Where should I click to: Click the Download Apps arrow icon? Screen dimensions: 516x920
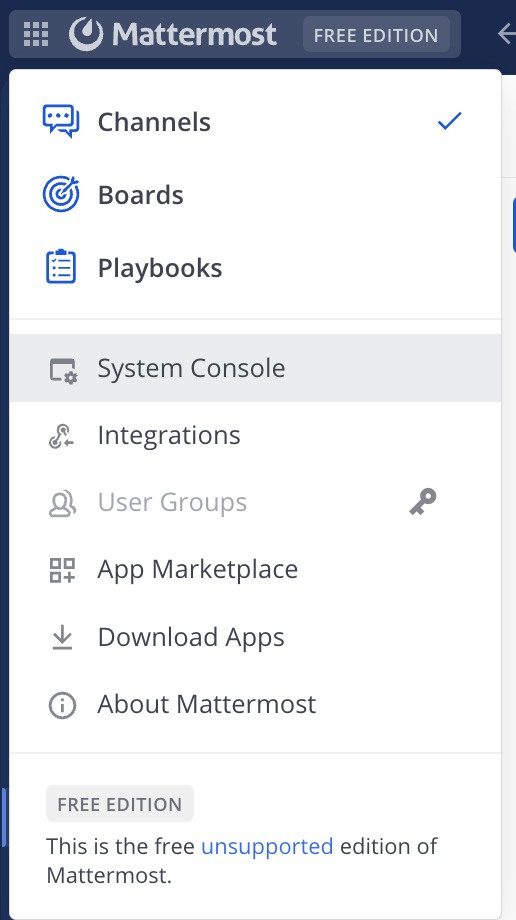(x=62, y=638)
